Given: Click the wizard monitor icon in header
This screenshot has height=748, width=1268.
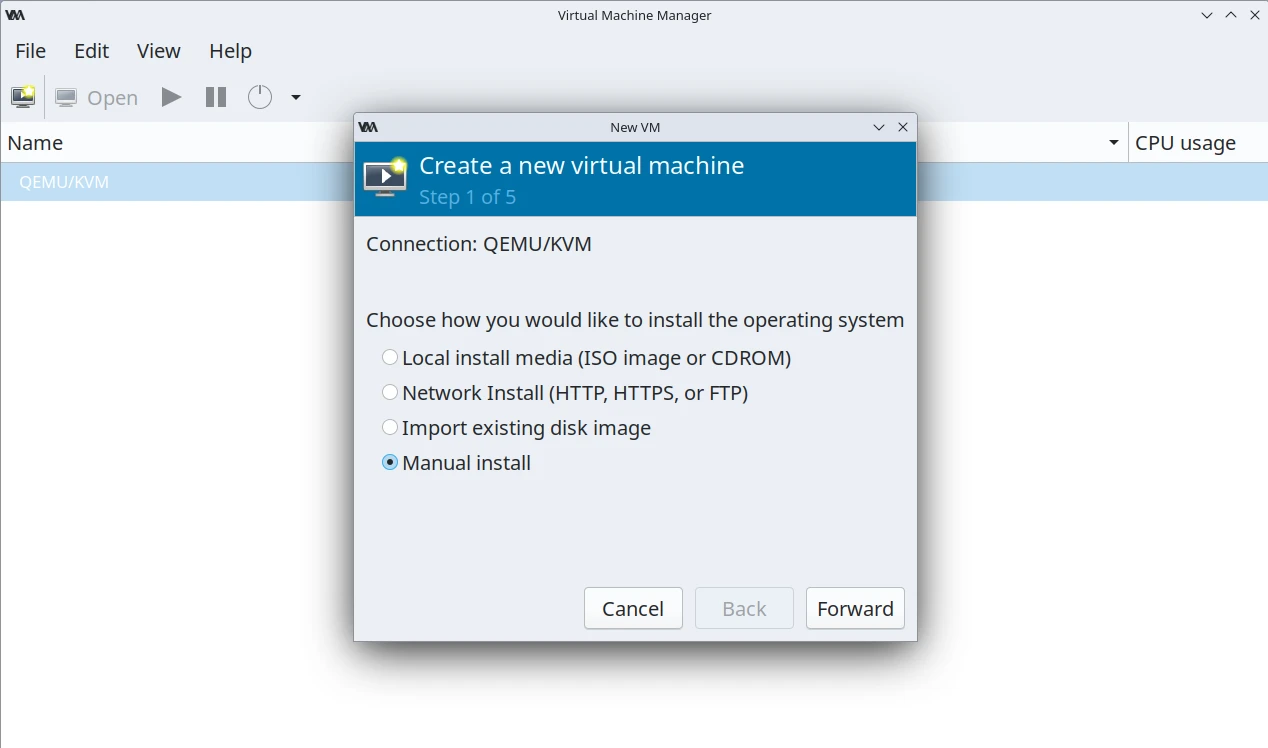Looking at the screenshot, I should (x=385, y=177).
